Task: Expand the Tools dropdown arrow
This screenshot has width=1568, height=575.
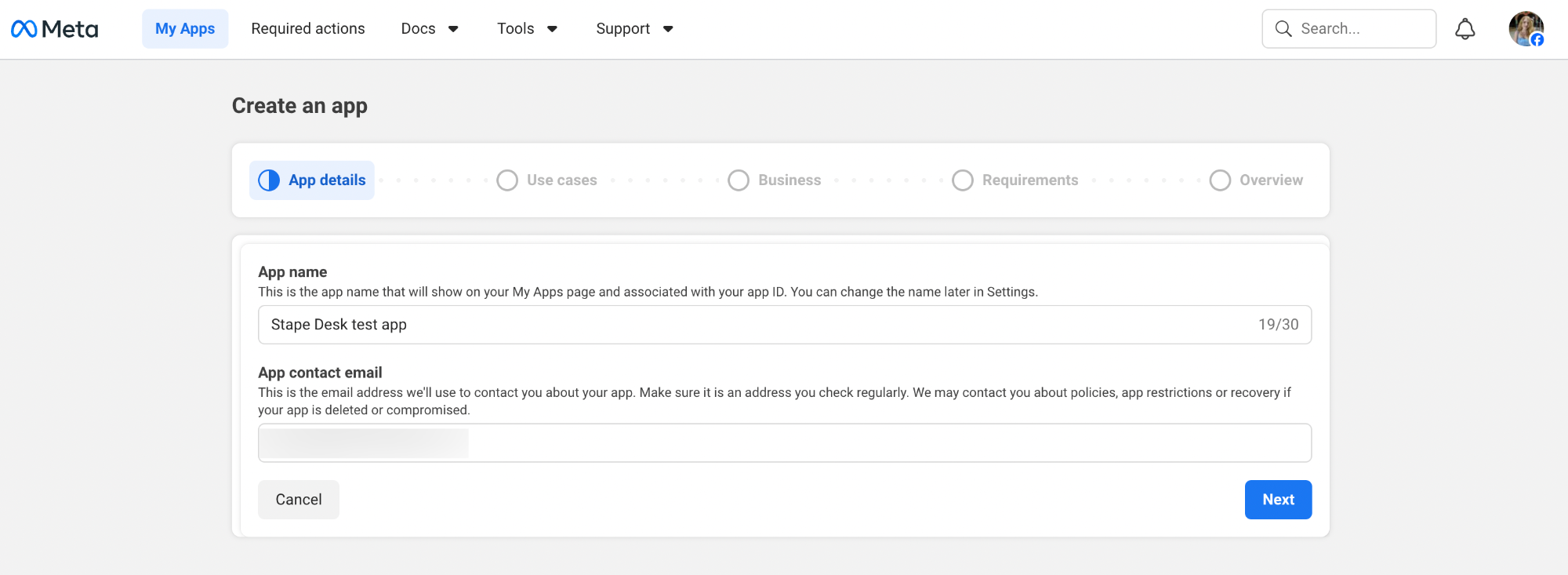Action: tap(552, 29)
